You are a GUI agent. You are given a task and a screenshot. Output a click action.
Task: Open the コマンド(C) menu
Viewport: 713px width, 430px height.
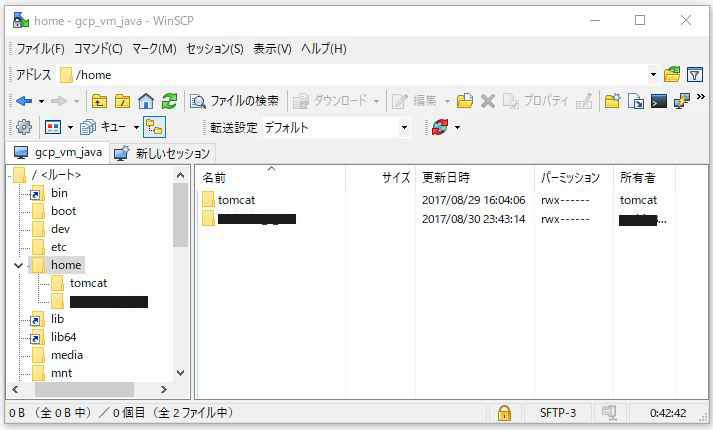tap(98, 48)
